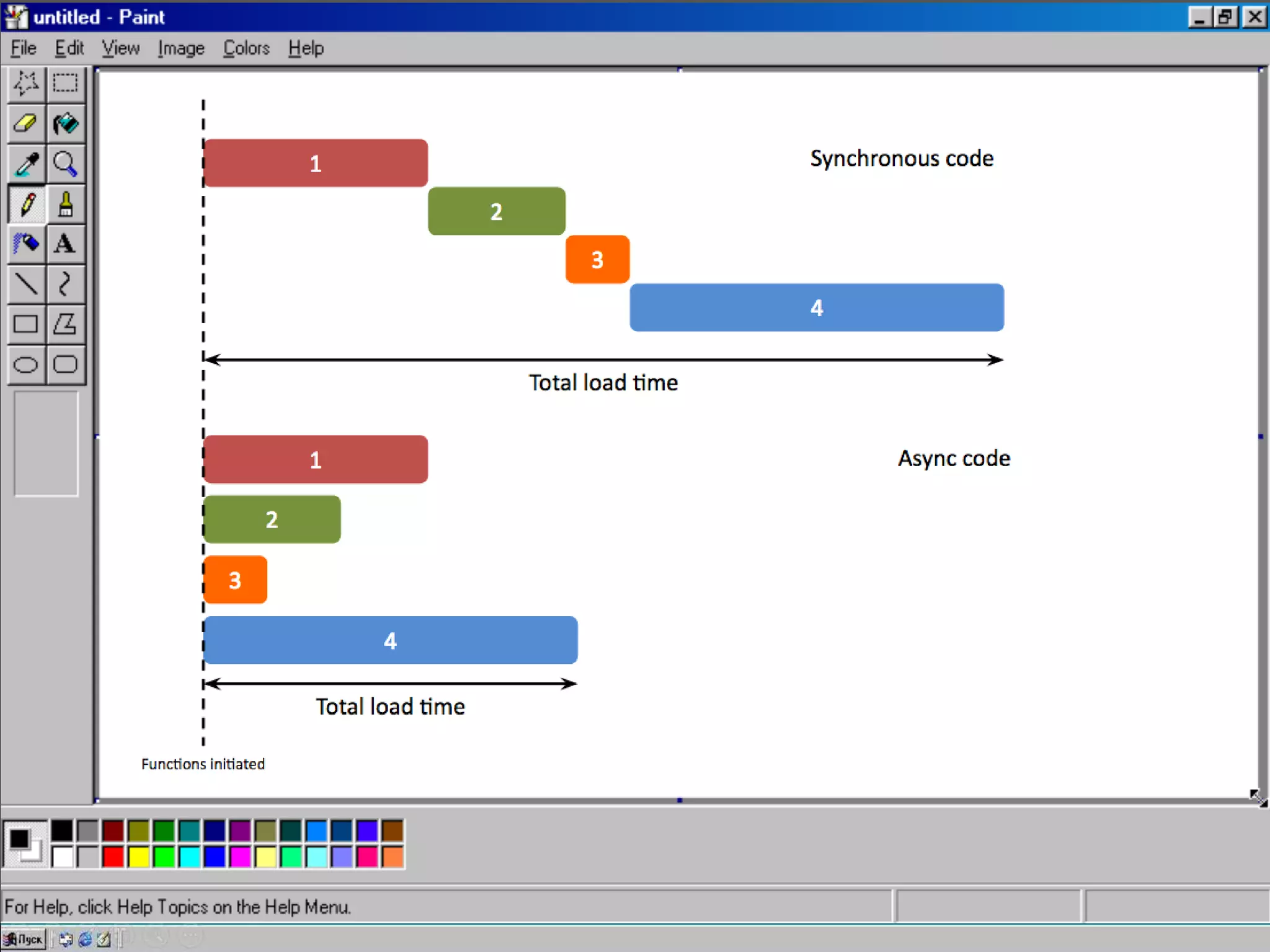Select the Polygon tool
Screen dimensions: 1270x952
point(65,324)
